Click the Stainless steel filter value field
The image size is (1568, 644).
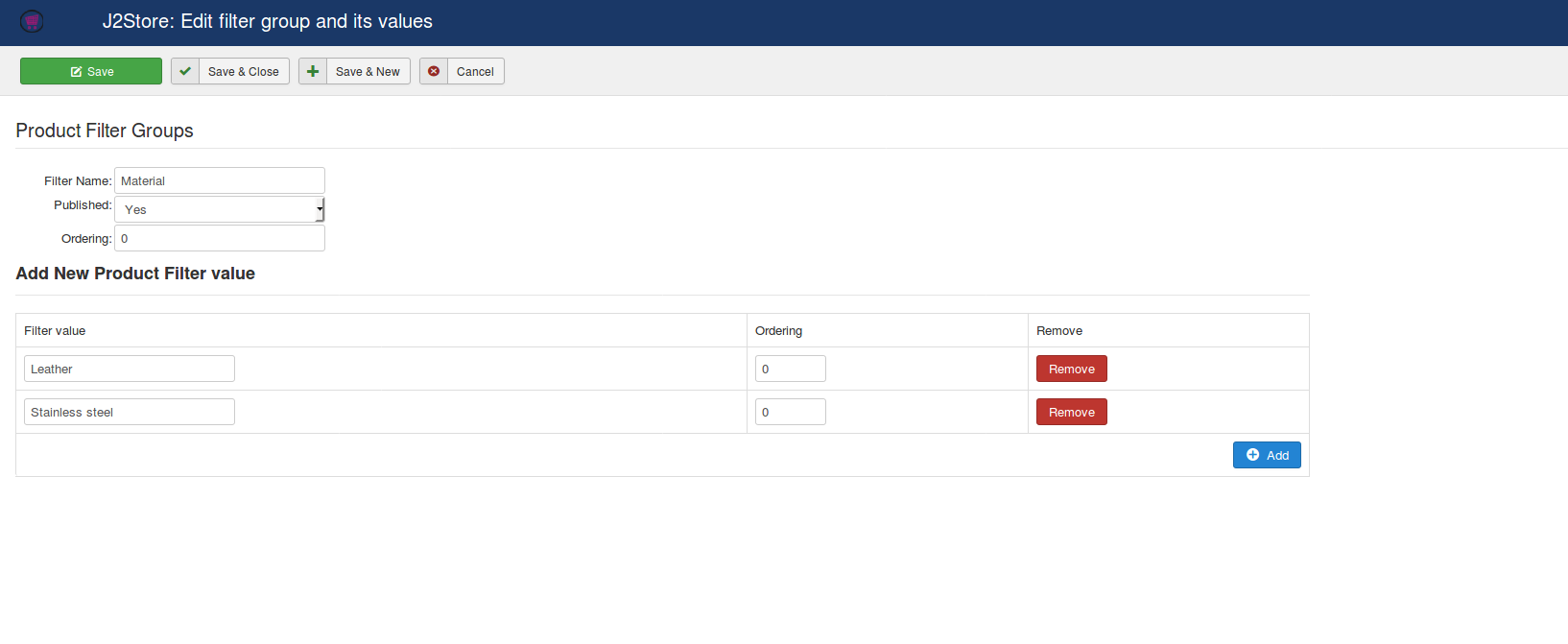[130, 412]
